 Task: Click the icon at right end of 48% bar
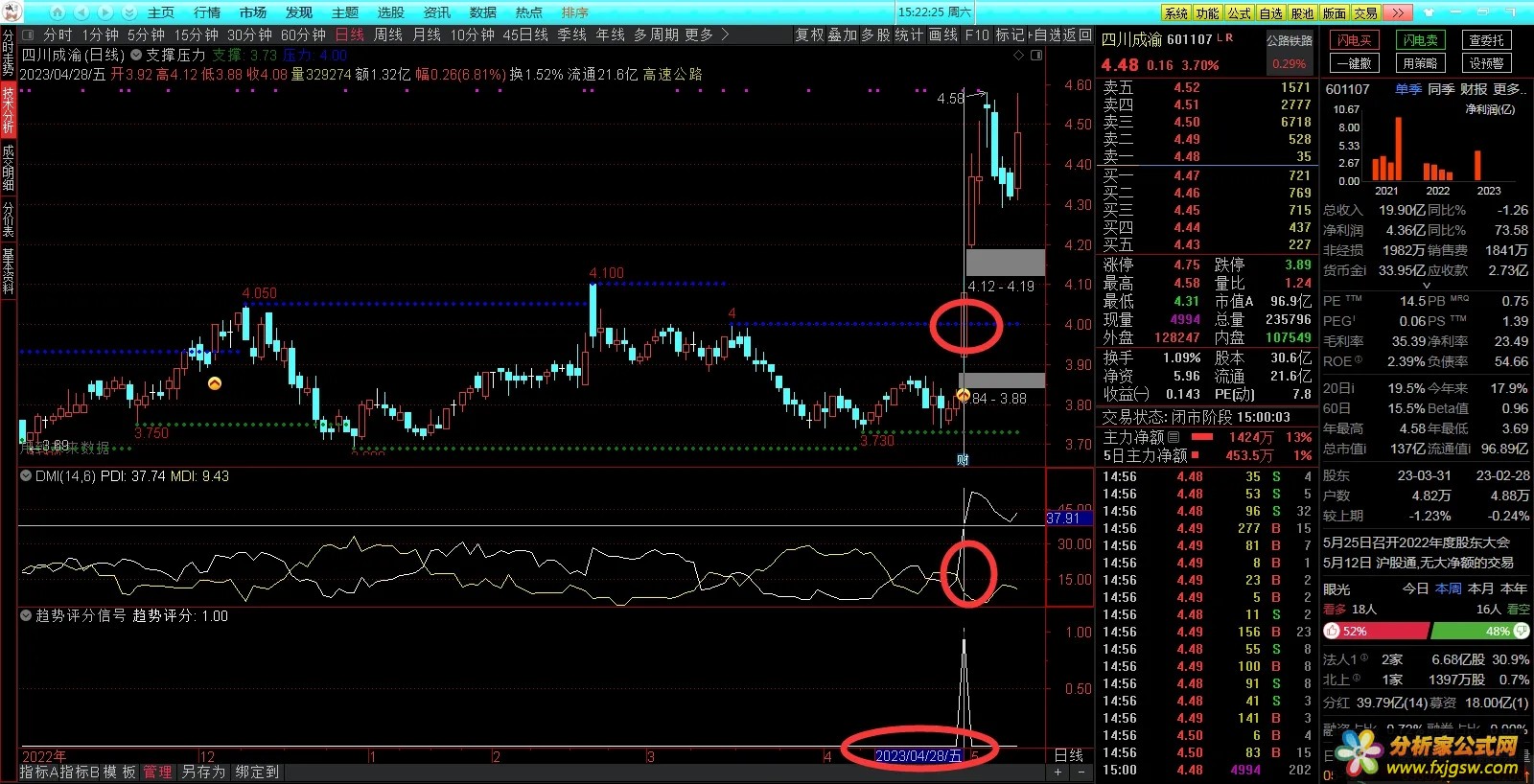(1522, 632)
